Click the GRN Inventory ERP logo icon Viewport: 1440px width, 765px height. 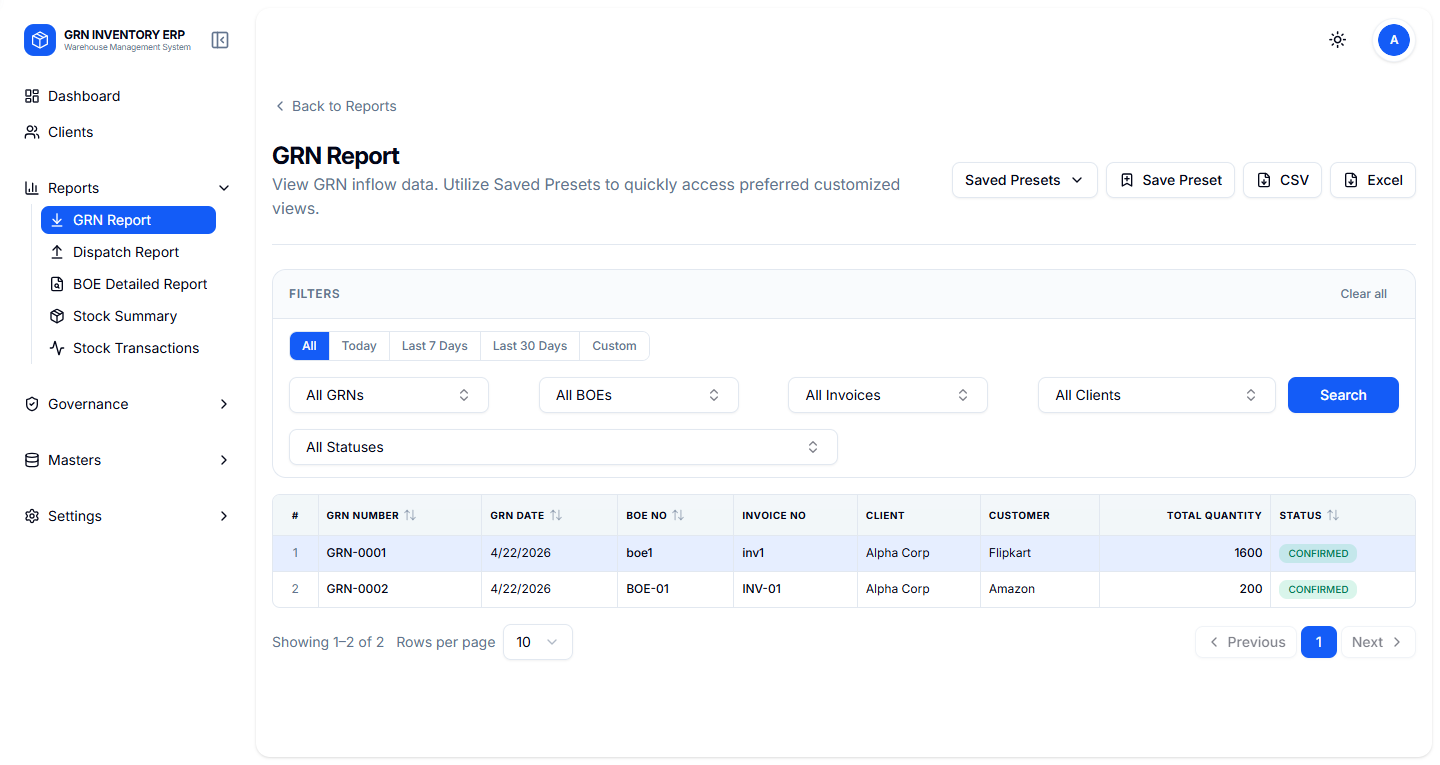coord(40,40)
